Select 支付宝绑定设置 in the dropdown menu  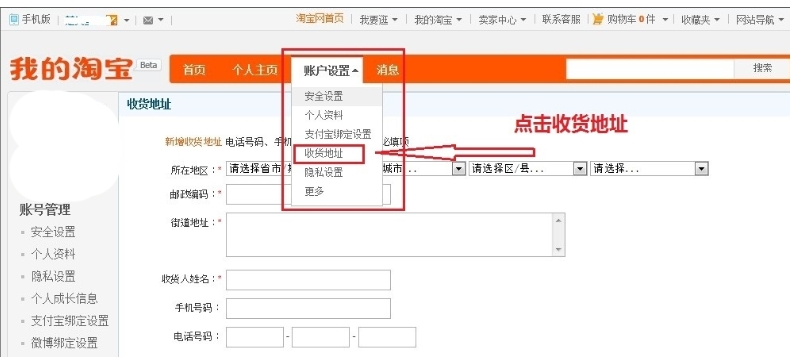pyautogui.click(x=337, y=134)
